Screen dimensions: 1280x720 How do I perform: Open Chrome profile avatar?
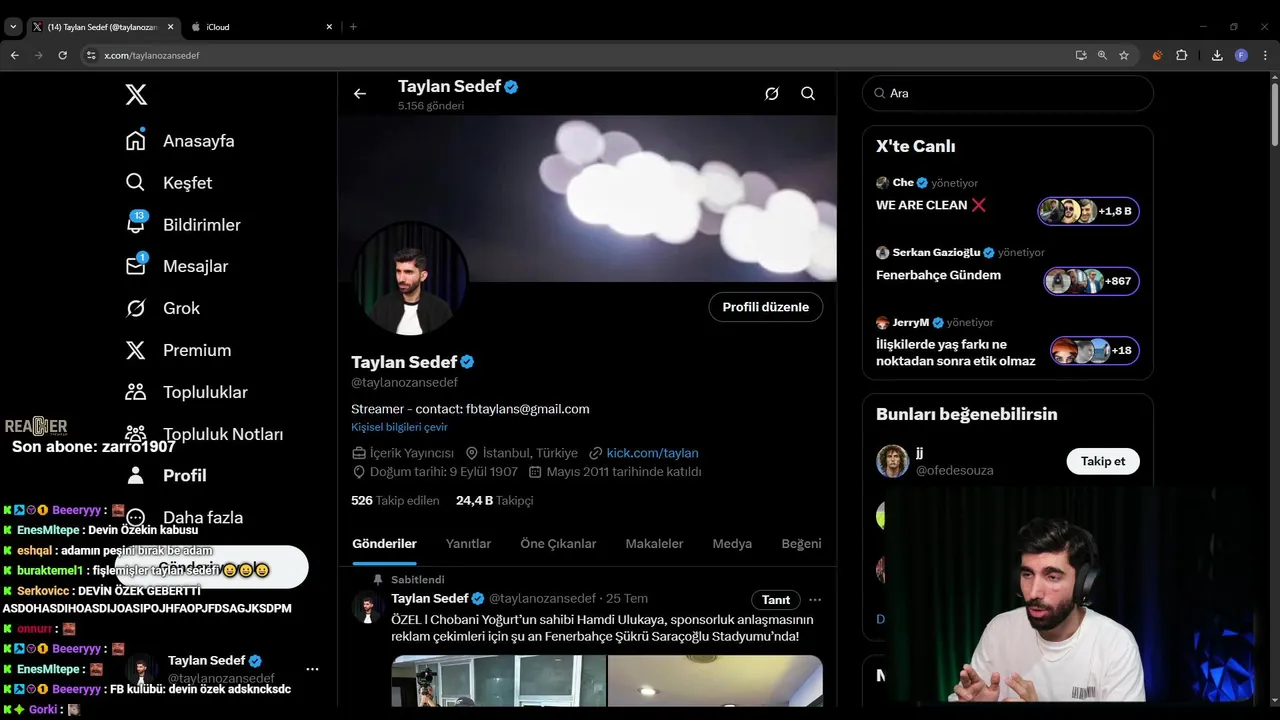1241,56
